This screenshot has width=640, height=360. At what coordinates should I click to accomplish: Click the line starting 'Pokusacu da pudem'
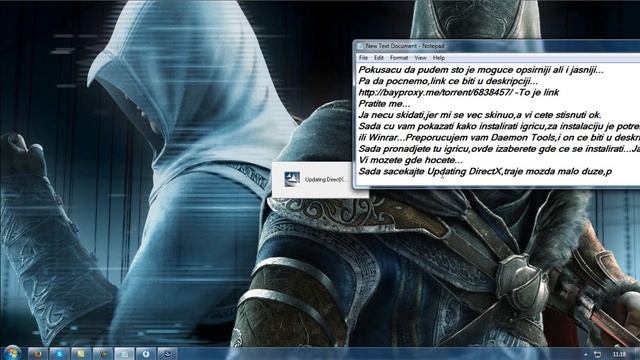coord(481,70)
